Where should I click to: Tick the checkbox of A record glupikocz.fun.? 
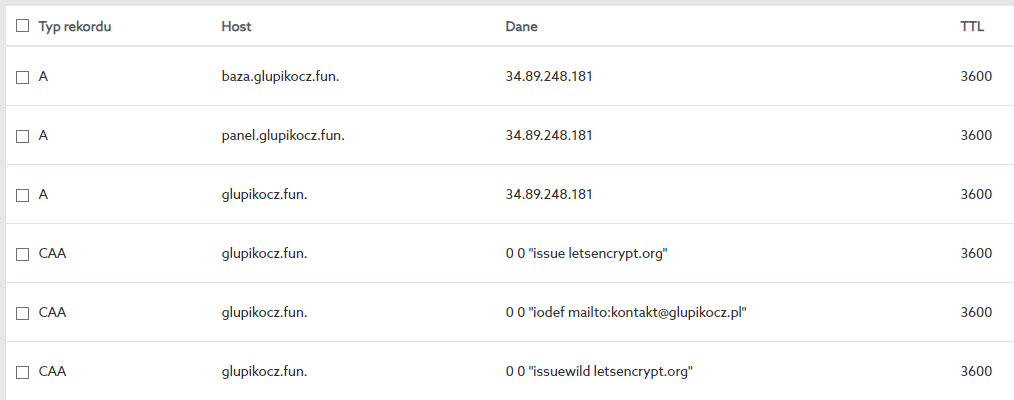click(23, 194)
